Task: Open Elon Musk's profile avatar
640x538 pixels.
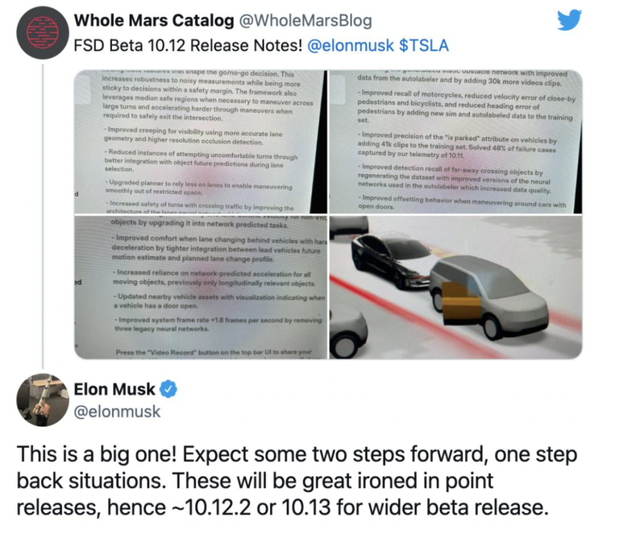Action: (42, 400)
